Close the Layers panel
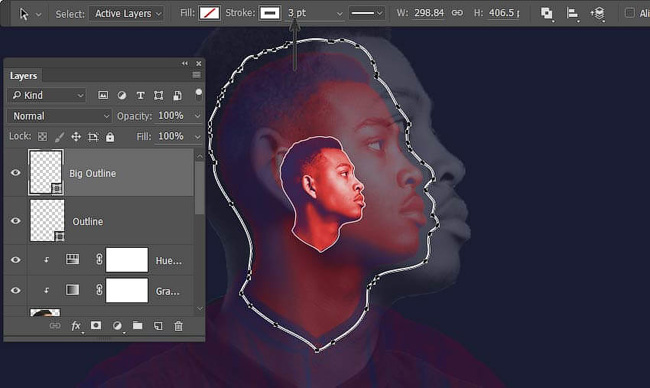The width and height of the screenshot is (650, 388). coord(199,63)
